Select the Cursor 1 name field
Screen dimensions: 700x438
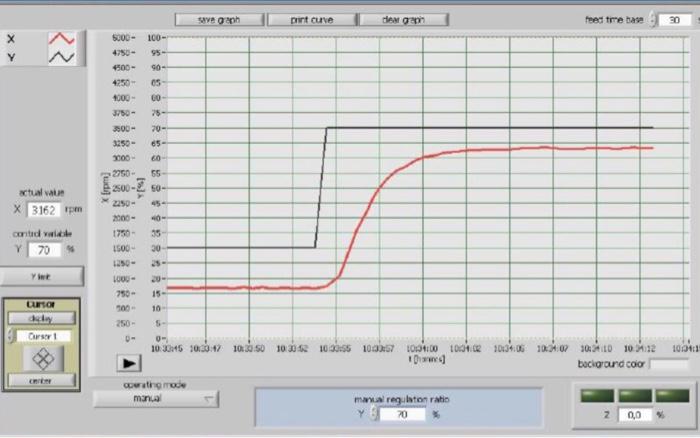pos(43,336)
